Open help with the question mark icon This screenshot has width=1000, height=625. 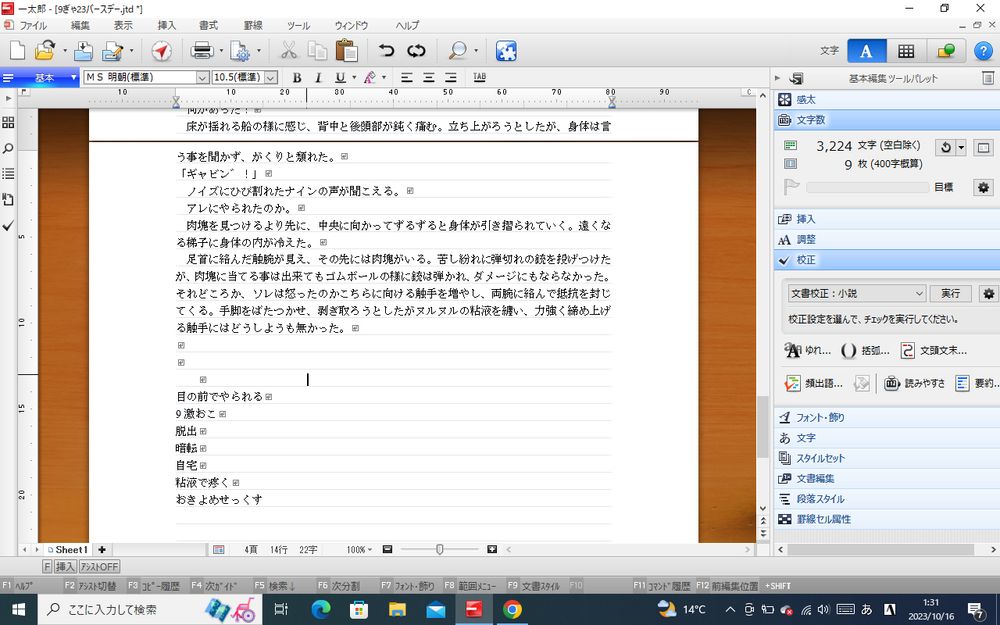pyautogui.click(x=983, y=51)
